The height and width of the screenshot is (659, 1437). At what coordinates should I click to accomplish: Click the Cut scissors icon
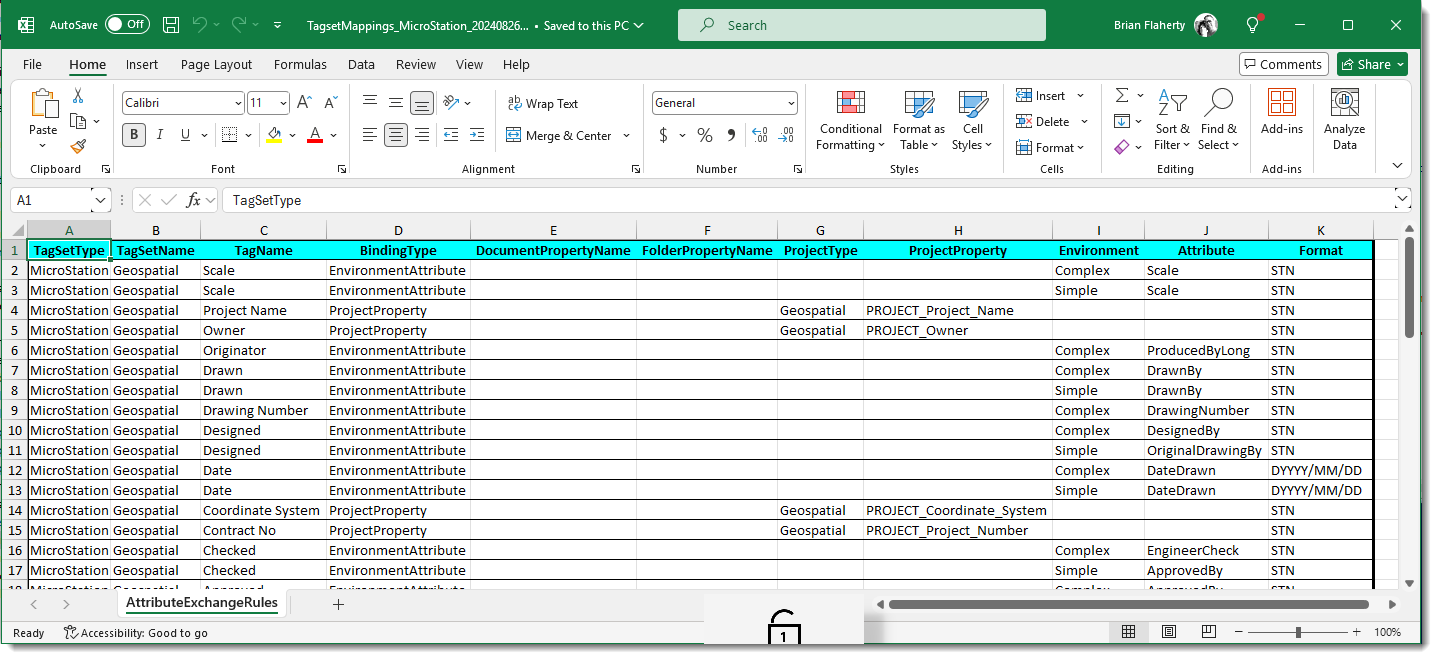coord(78,96)
